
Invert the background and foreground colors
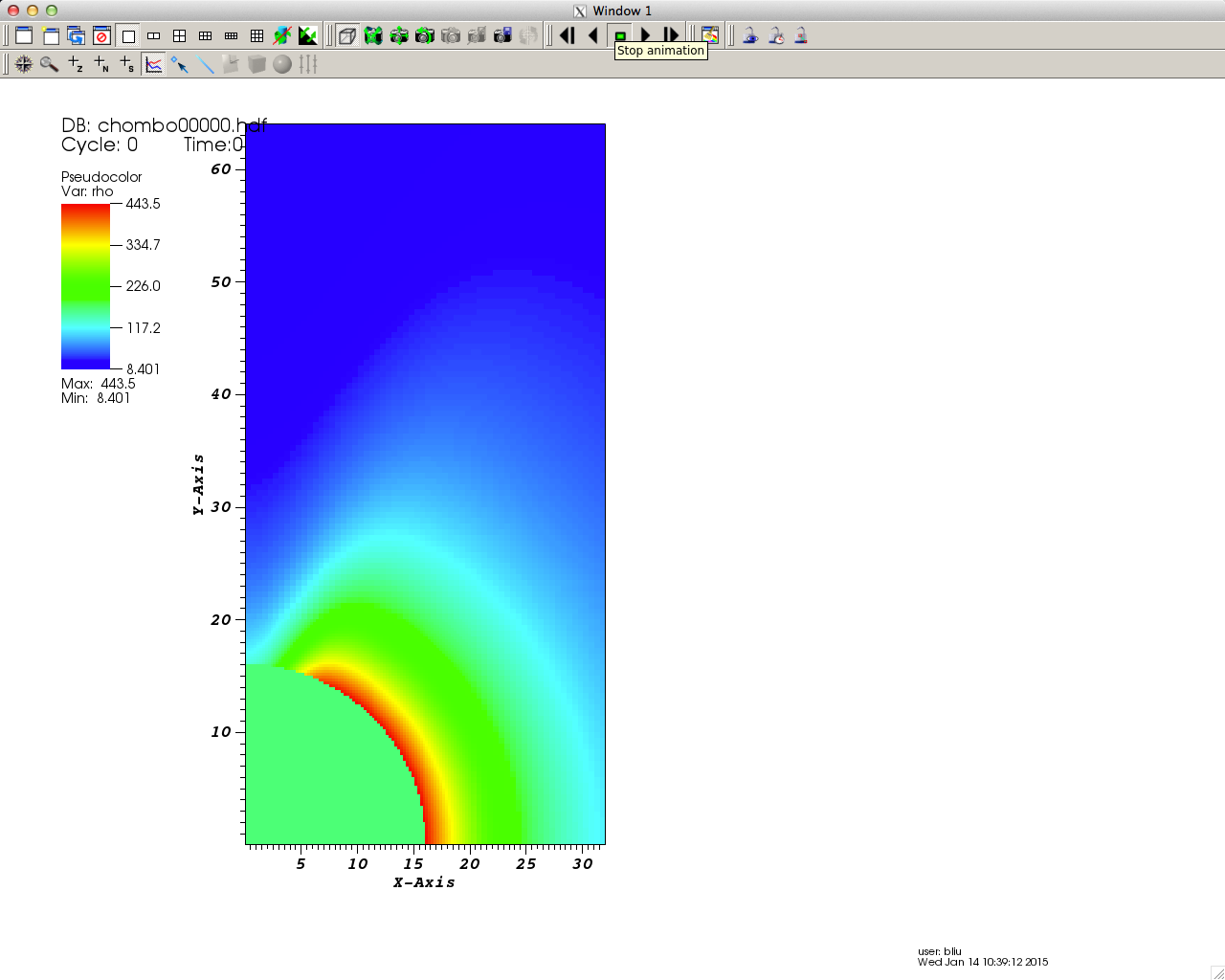pos(308,35)
